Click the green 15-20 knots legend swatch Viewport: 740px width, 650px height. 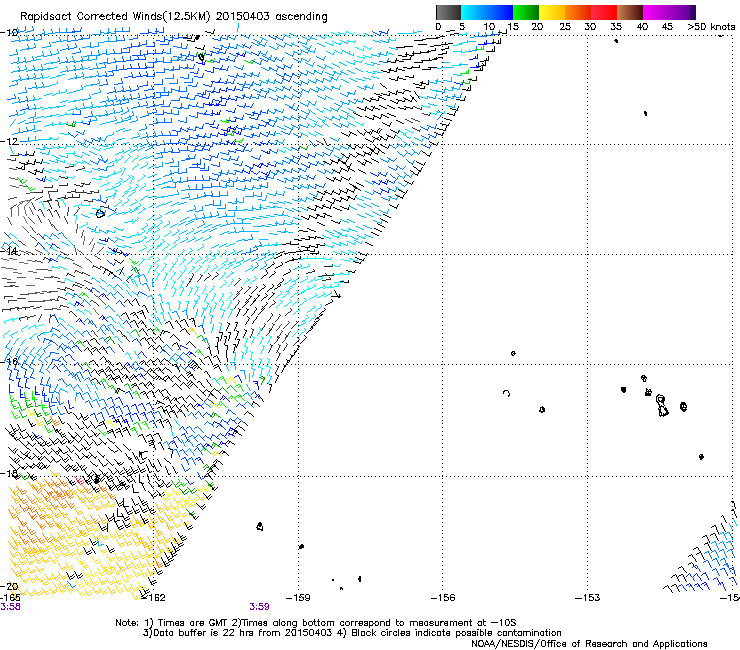pos(526,12)
